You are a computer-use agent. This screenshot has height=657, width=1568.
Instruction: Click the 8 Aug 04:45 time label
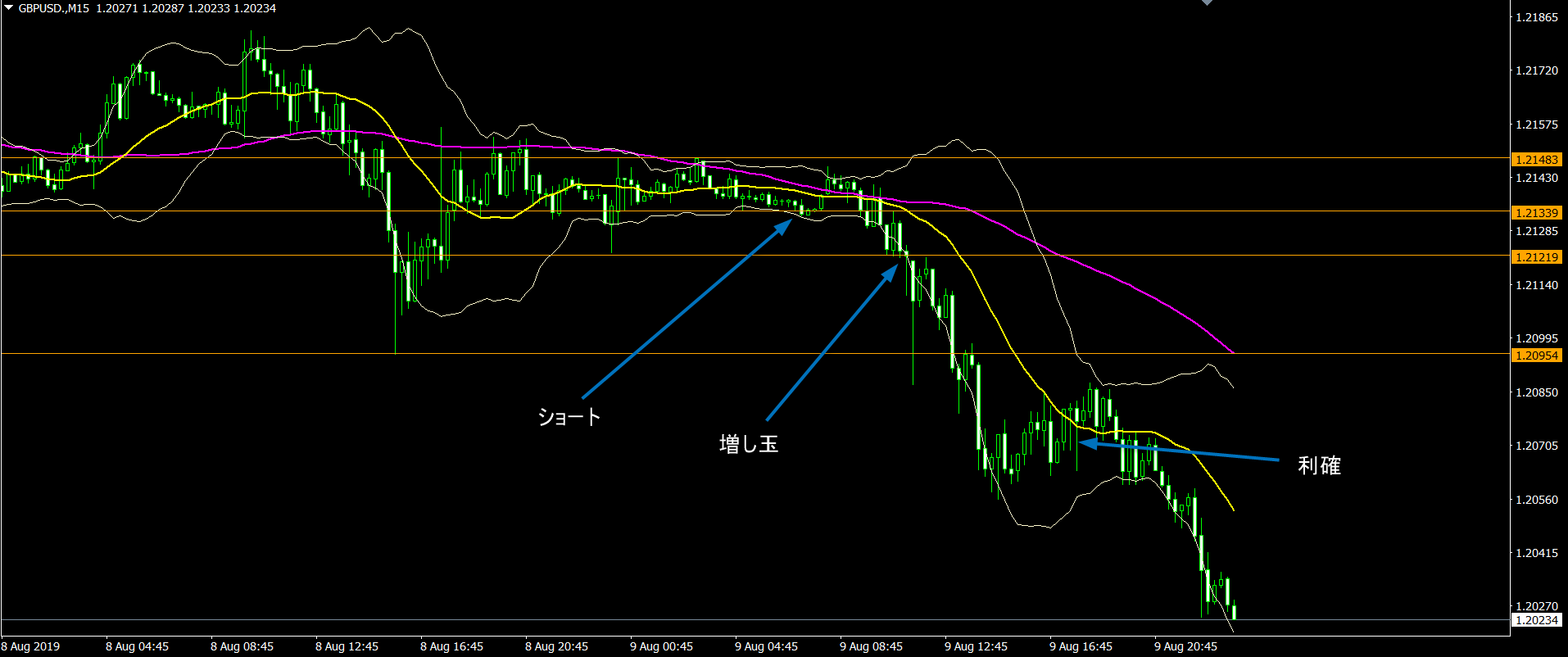click(137, 647)
